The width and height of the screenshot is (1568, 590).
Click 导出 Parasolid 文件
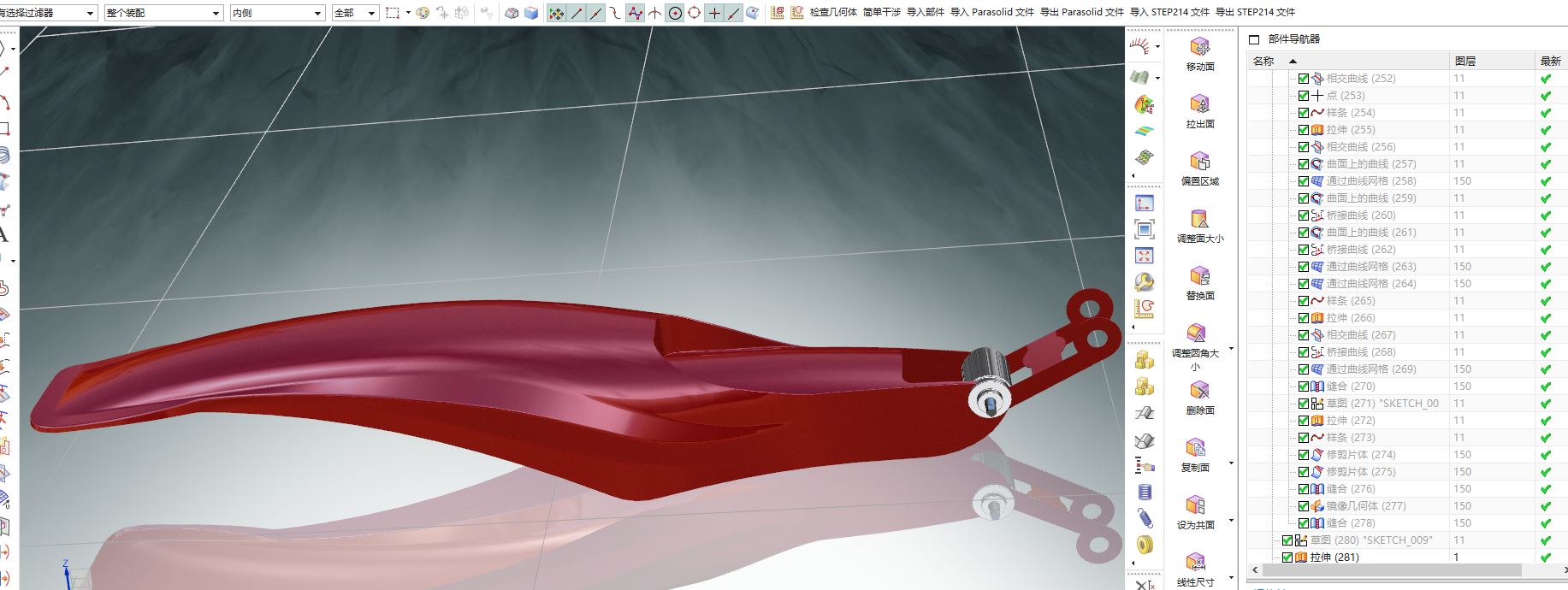[x=1082, y=13]
